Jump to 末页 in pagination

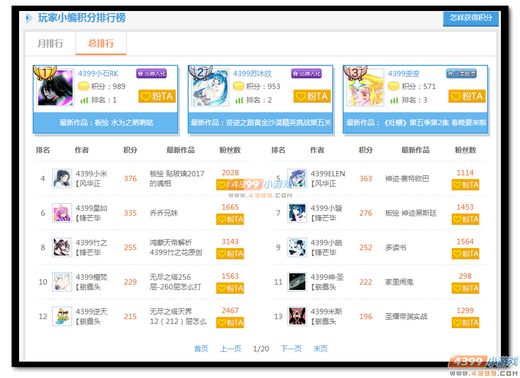[x=320, y=349]
